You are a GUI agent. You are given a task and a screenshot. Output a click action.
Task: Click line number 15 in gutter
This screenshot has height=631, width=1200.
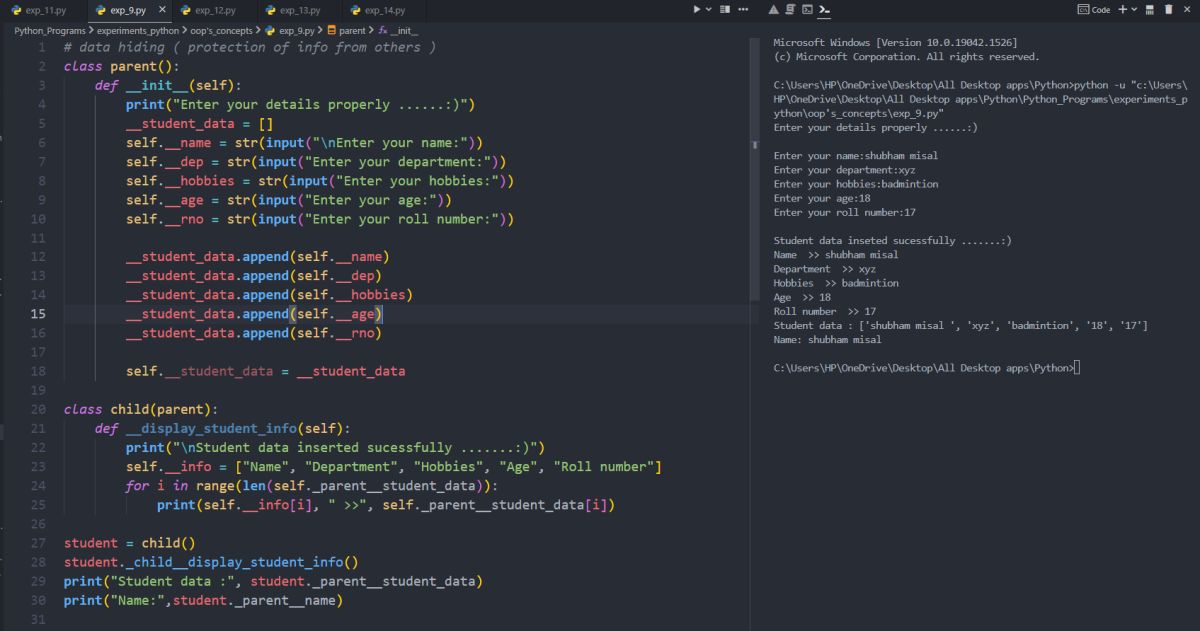pos(39,314)
